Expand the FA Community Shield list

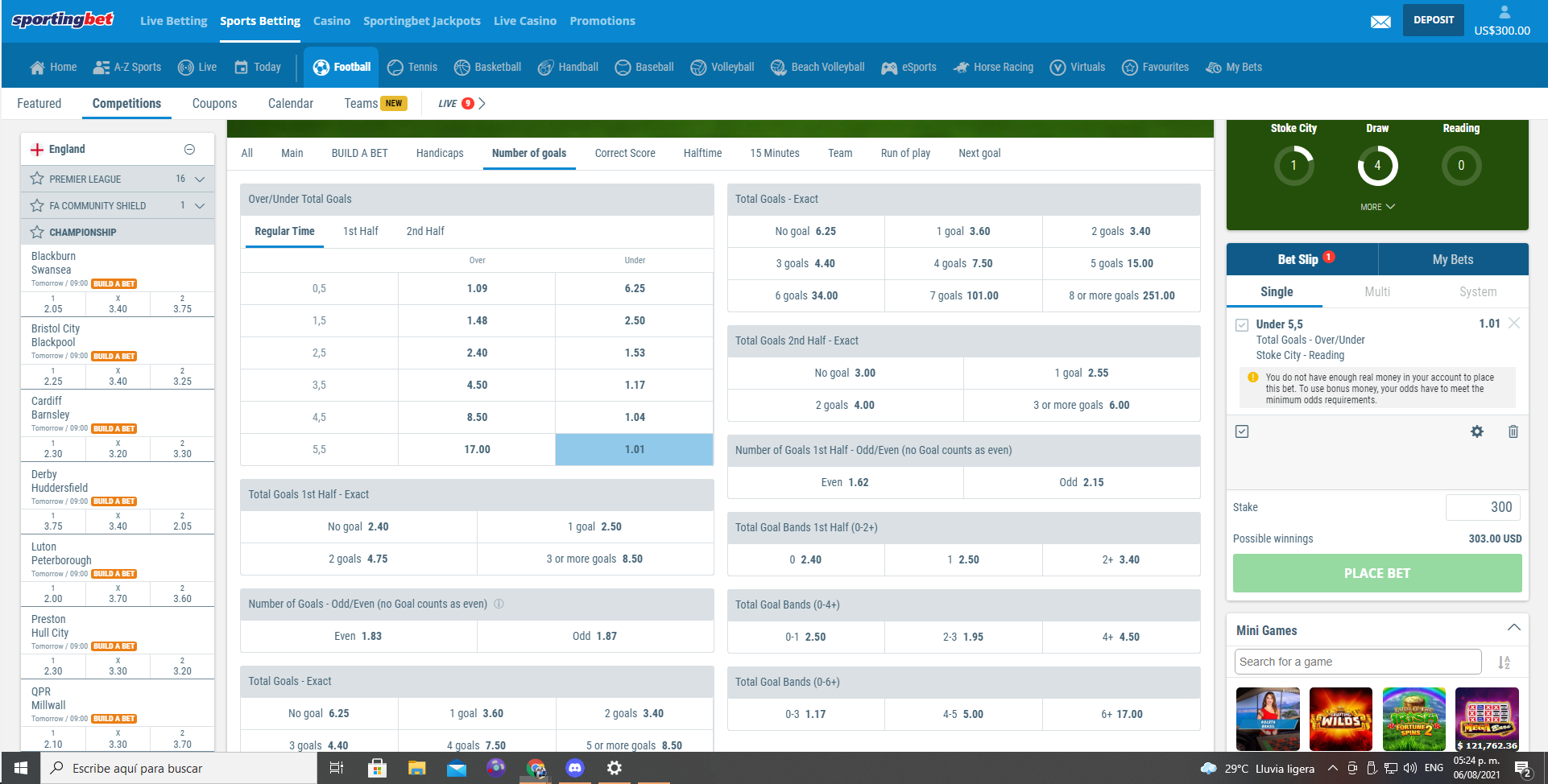click(x=200, y=205)
